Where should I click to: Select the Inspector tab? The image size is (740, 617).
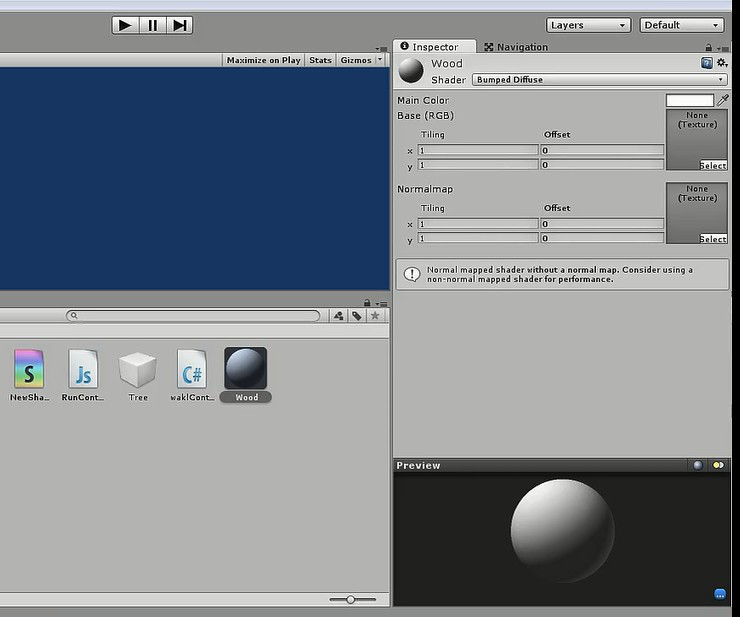pyautogui.click(x=430, y=47)
